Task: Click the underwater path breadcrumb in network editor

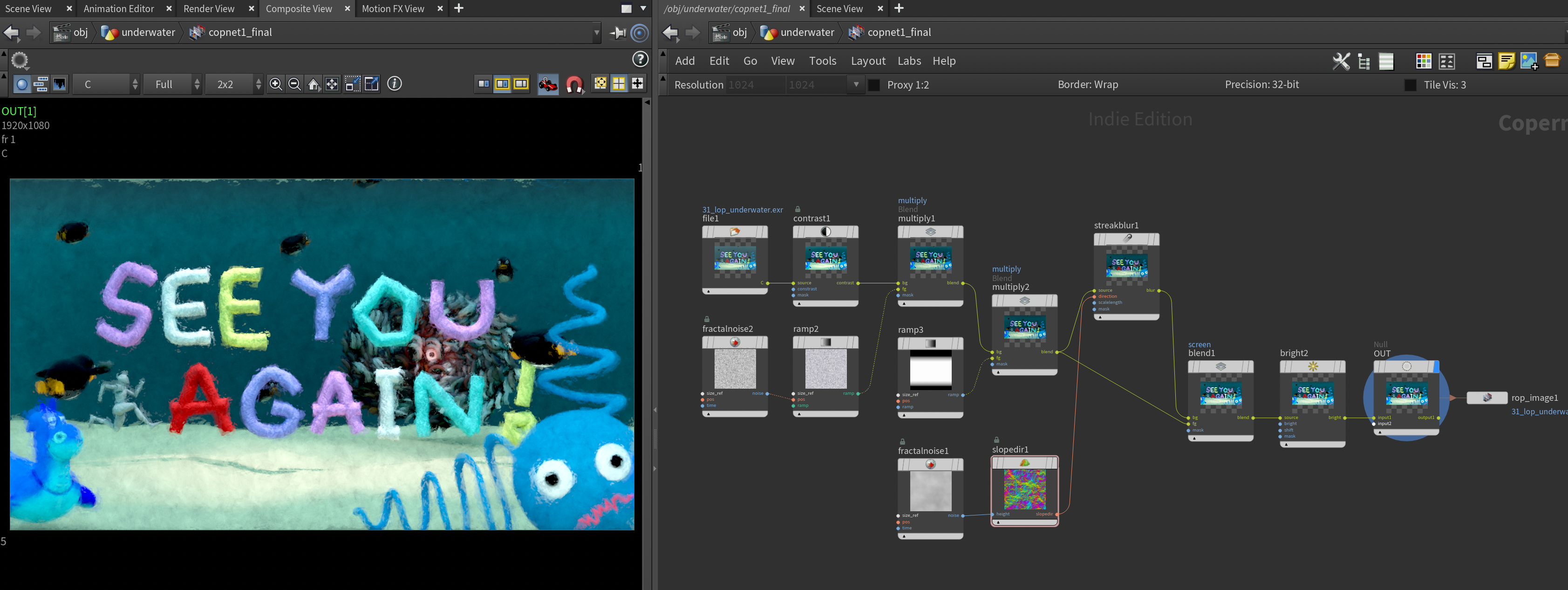Action: [x=806, y=32]
